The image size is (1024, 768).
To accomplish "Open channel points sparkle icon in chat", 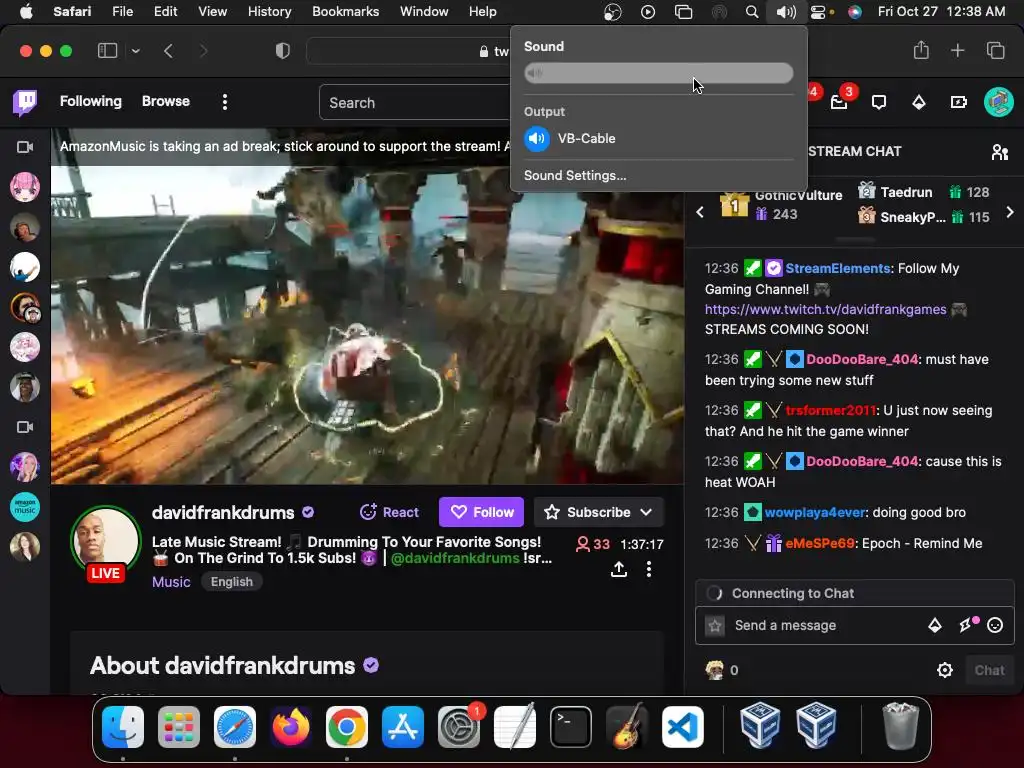I will pos(967,625).
